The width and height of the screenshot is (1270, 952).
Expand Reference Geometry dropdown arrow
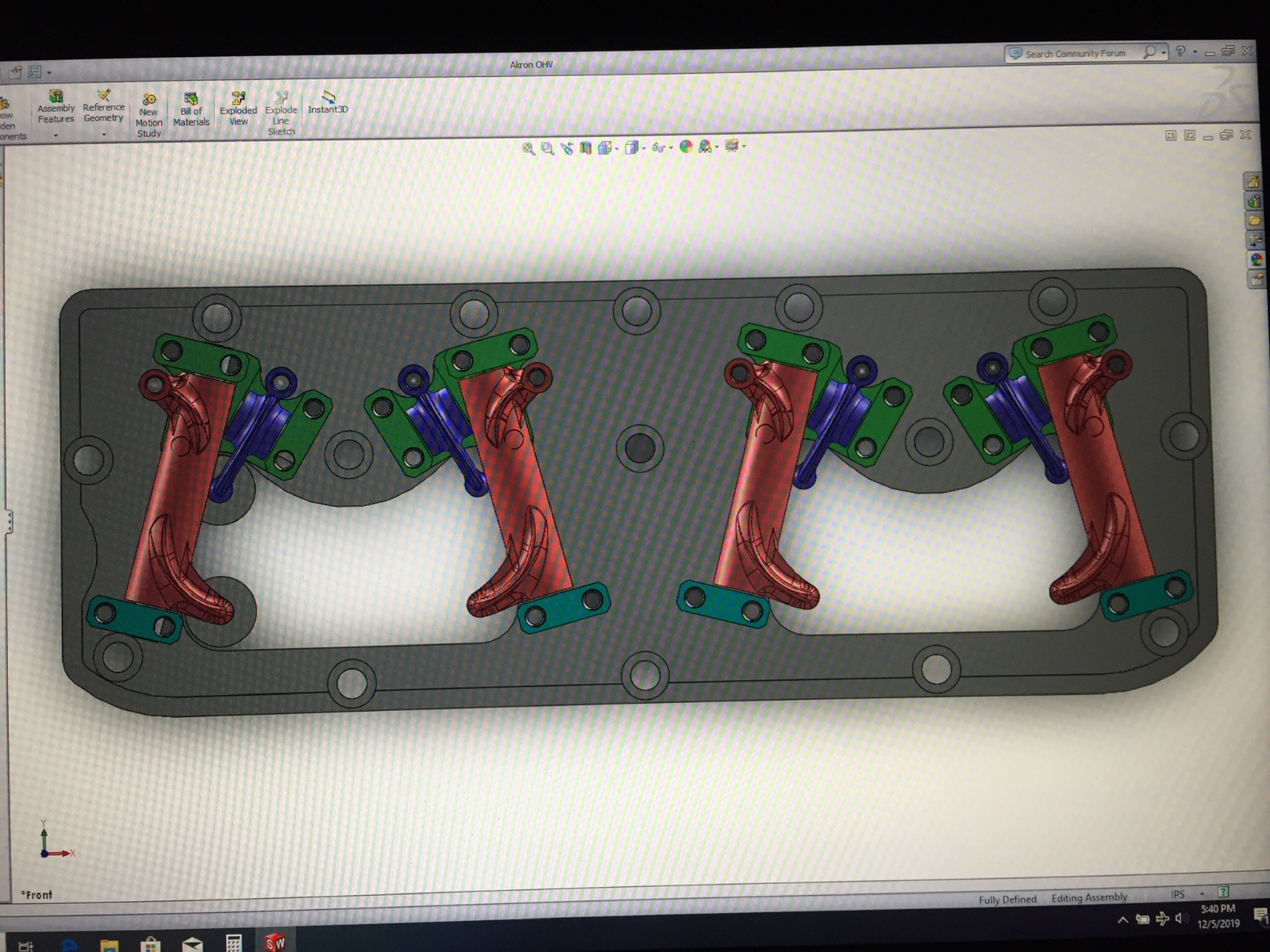(104, 135)
